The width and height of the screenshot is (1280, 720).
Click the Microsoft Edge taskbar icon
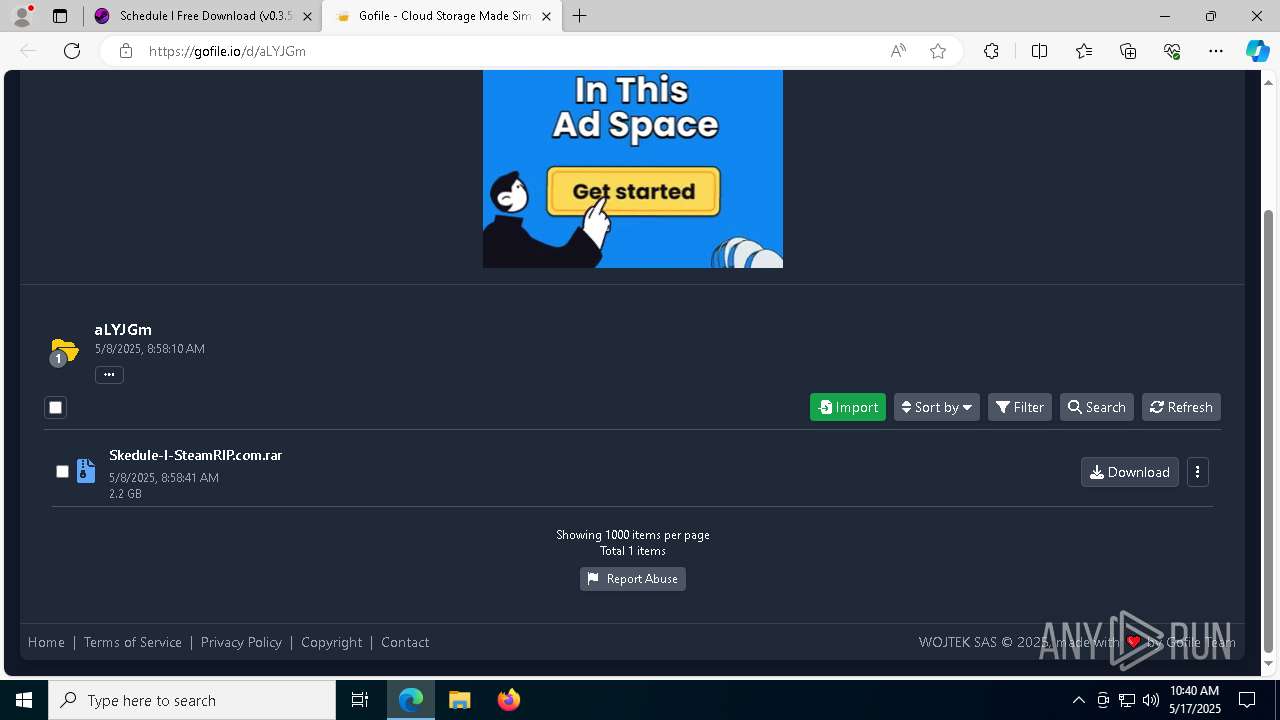[411, 700]
